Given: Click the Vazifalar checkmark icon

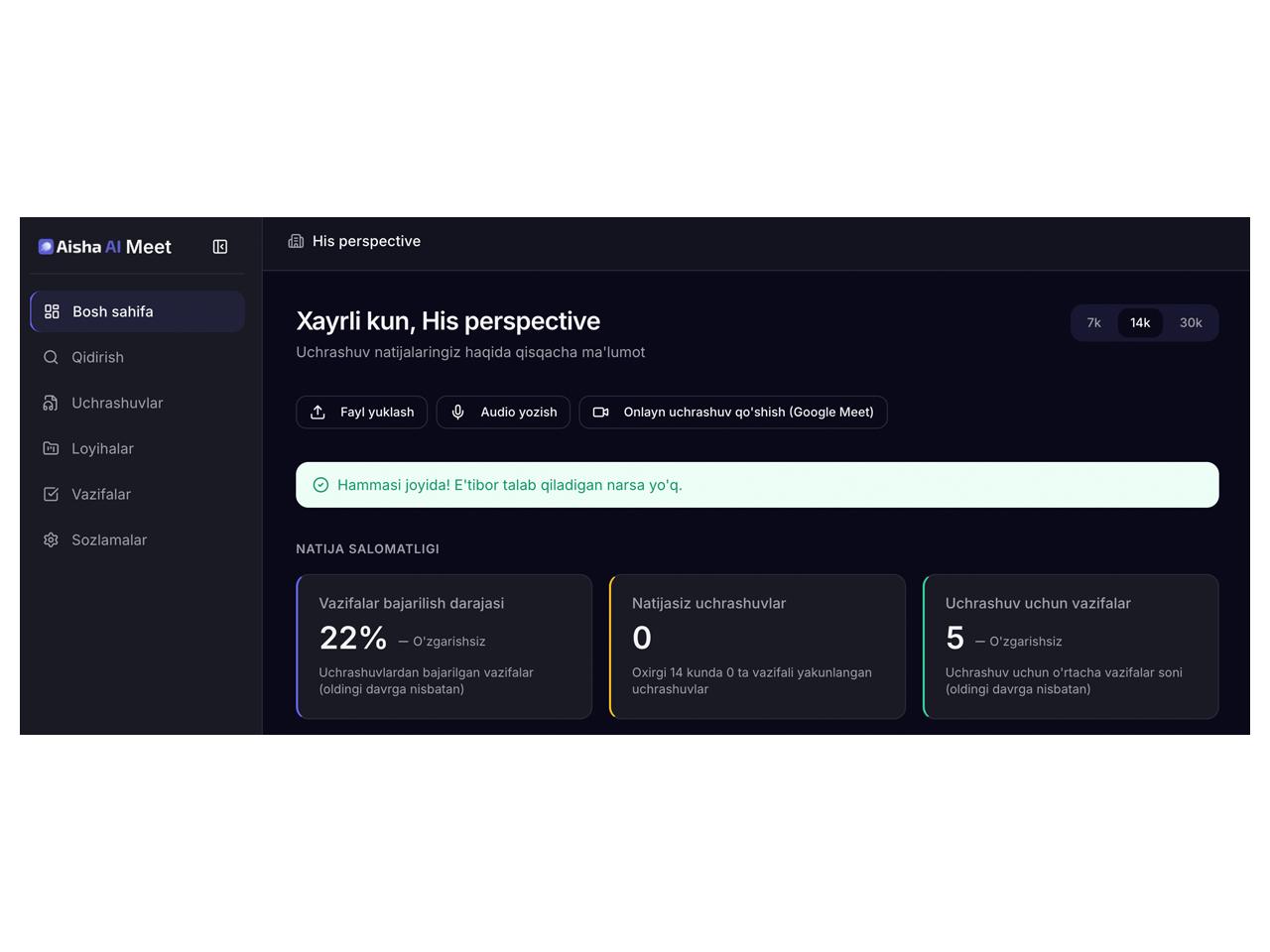Looking at the screenshot, I should [51, 494].
